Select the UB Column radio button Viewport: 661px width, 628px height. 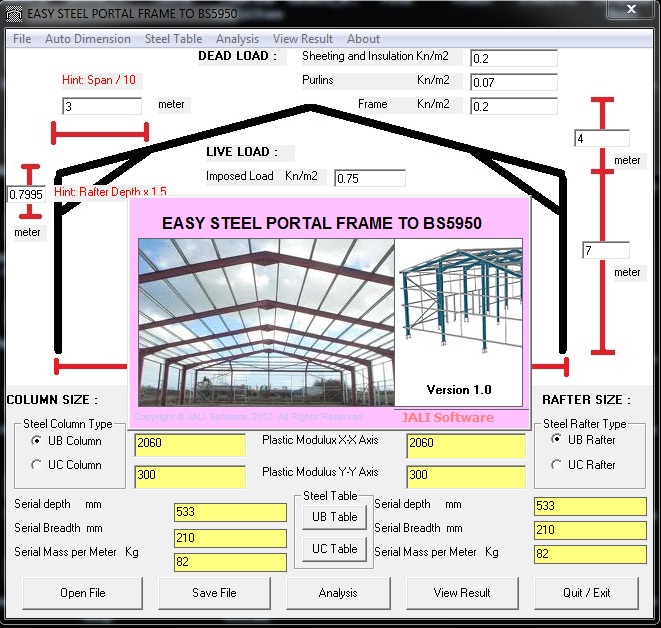pyautogui.click(x=37, y=441)
